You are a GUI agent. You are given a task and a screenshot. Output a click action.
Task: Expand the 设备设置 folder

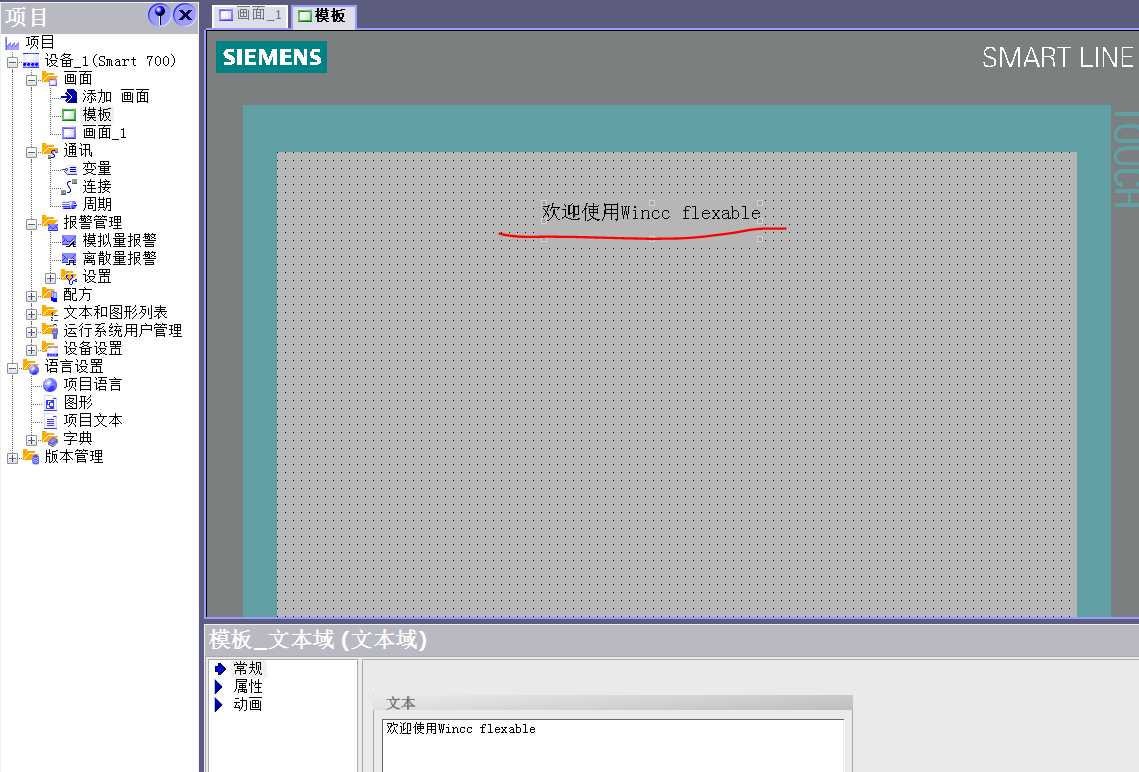coord(31,350)
